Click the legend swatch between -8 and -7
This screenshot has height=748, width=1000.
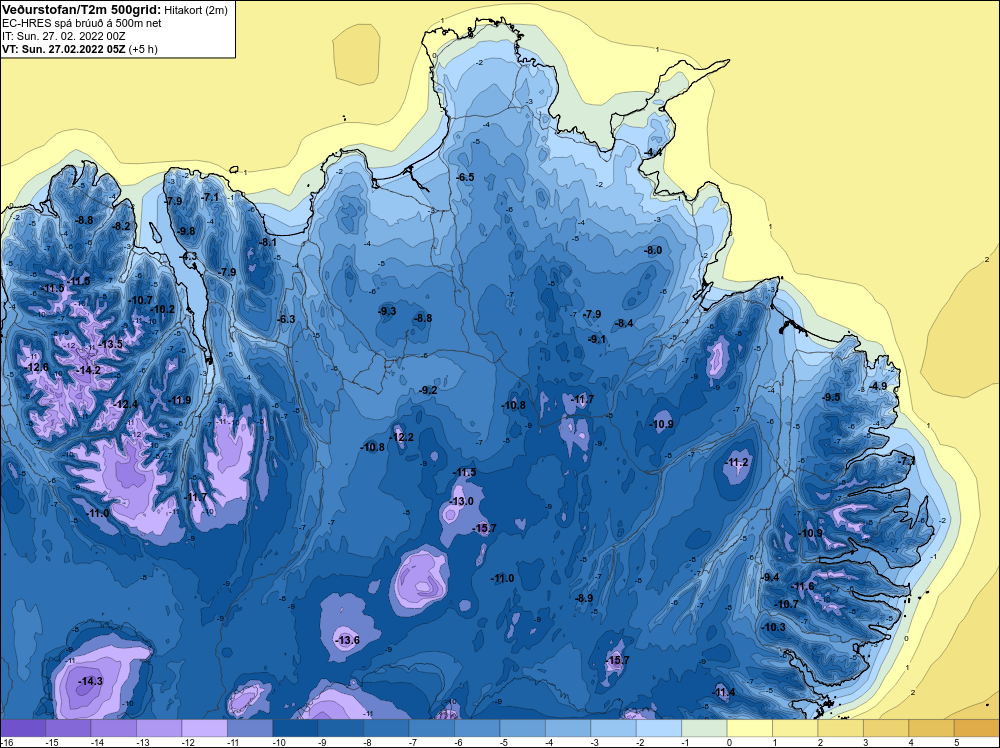coord(386,728)
